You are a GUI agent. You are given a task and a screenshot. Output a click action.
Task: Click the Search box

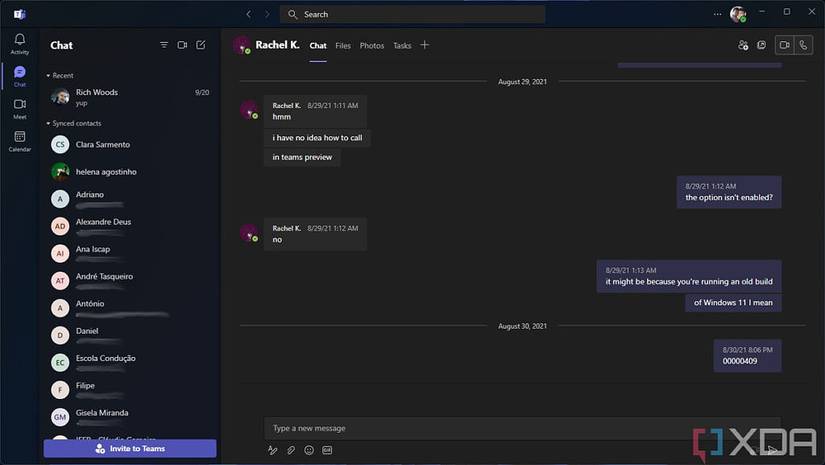click(x=412, y=14)
